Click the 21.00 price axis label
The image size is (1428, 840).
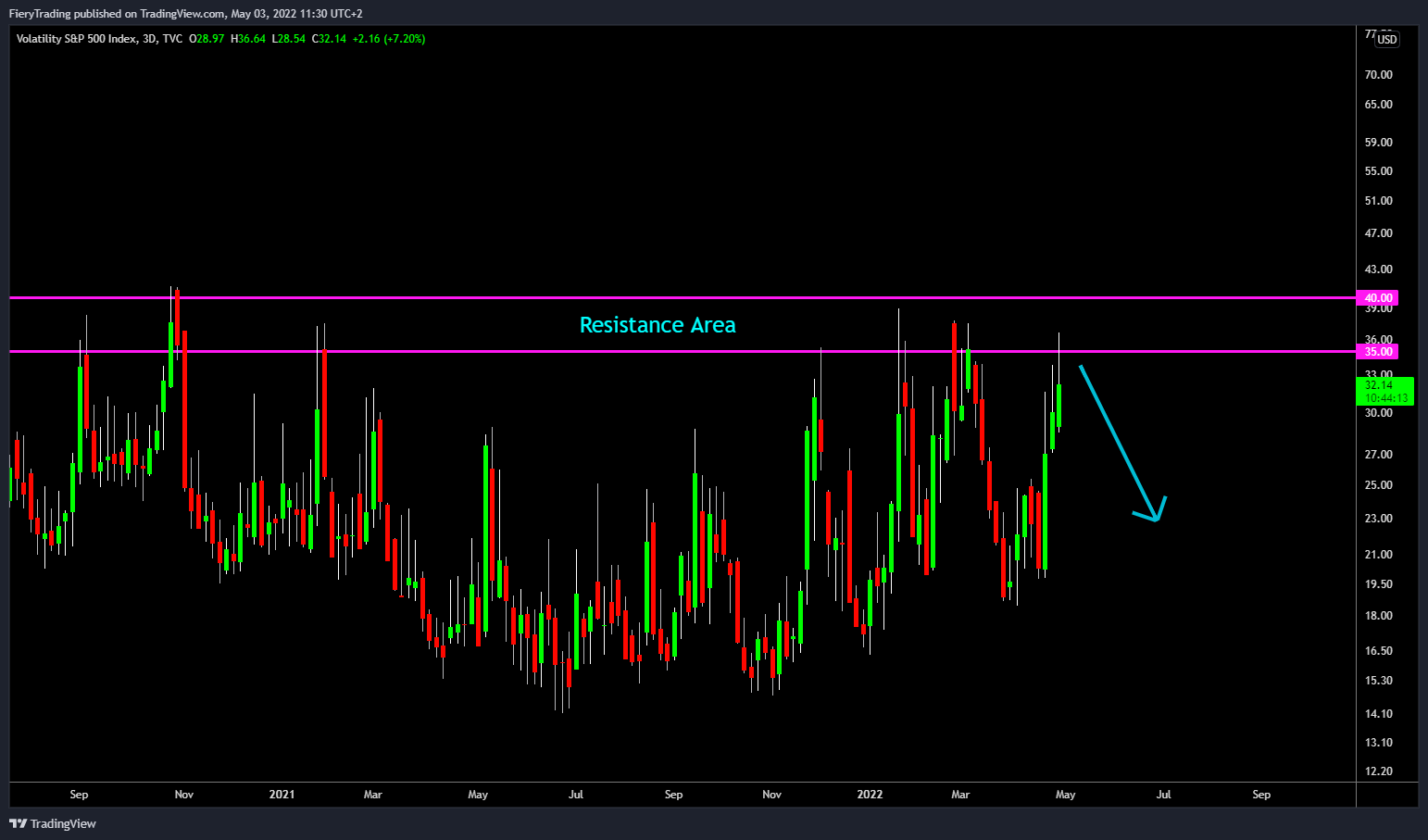pos(1379,555)
